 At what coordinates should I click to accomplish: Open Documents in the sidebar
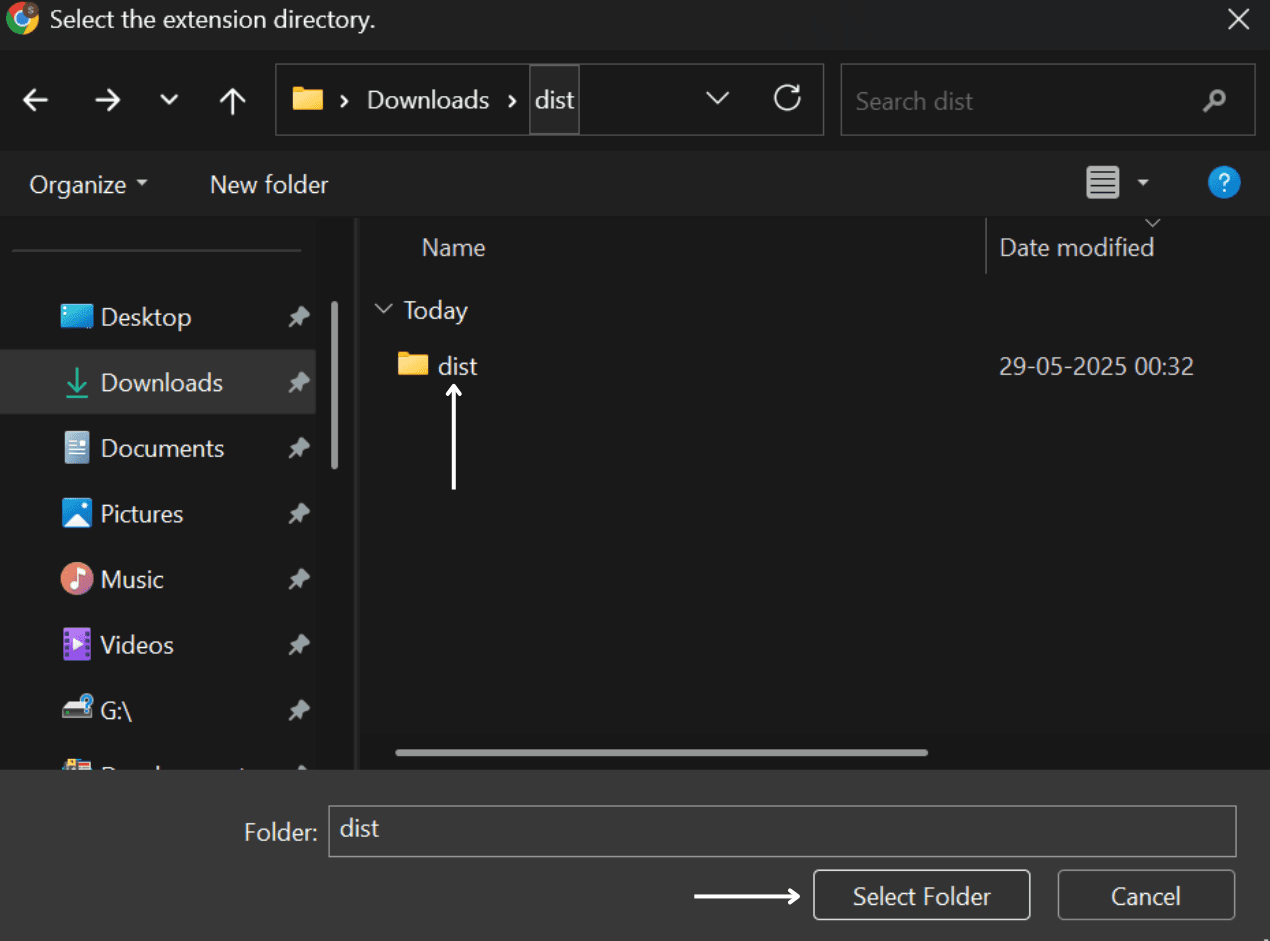(144, 449)
